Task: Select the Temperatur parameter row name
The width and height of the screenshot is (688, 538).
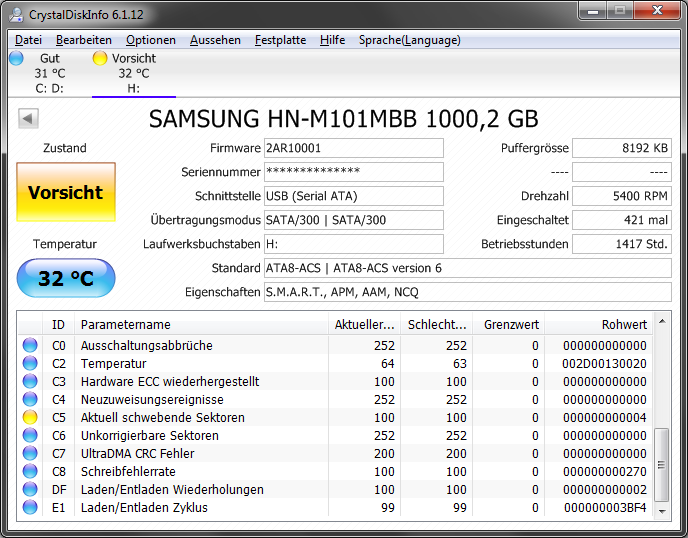Action: (x=114, y=363)
